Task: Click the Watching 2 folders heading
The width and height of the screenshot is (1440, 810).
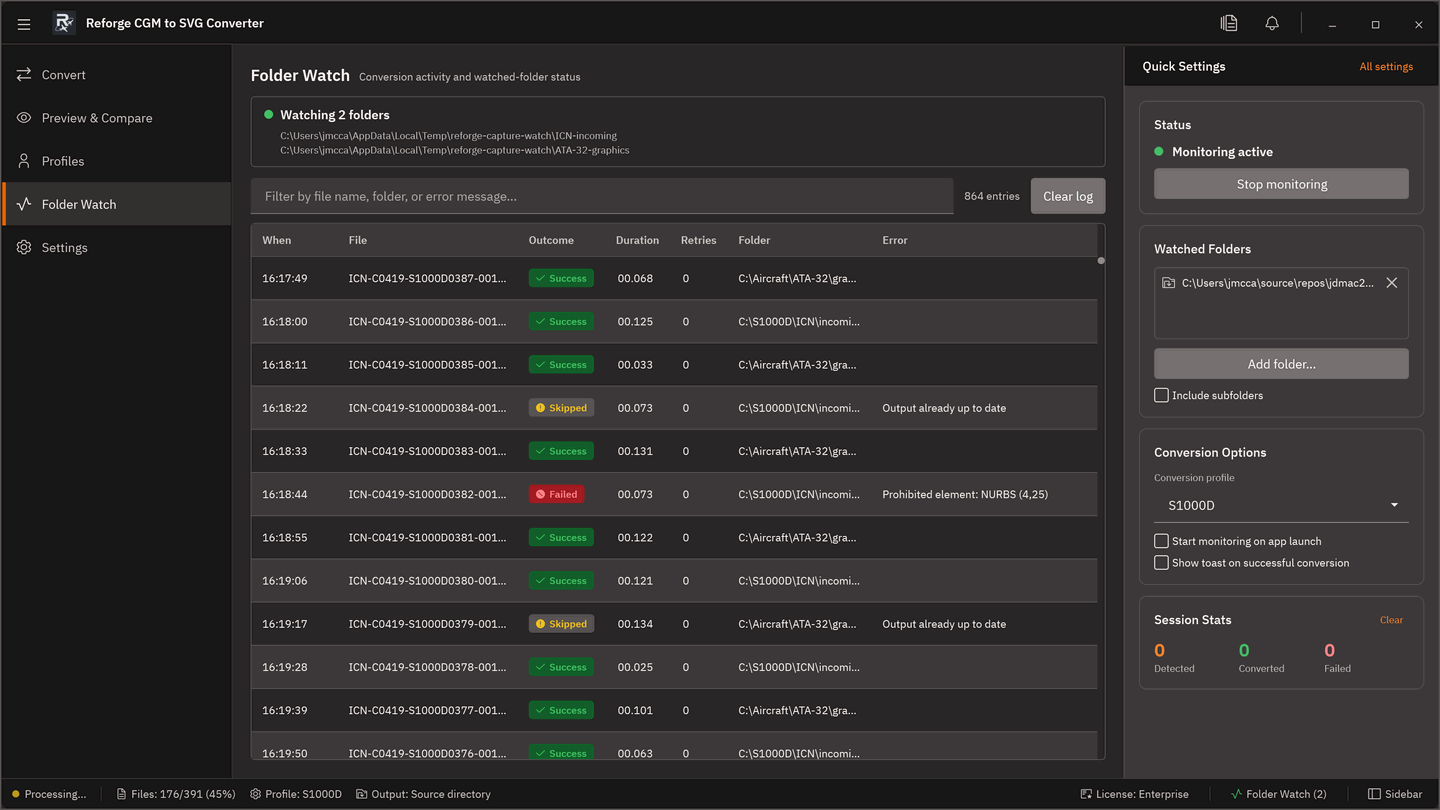Action: point(335,115)
